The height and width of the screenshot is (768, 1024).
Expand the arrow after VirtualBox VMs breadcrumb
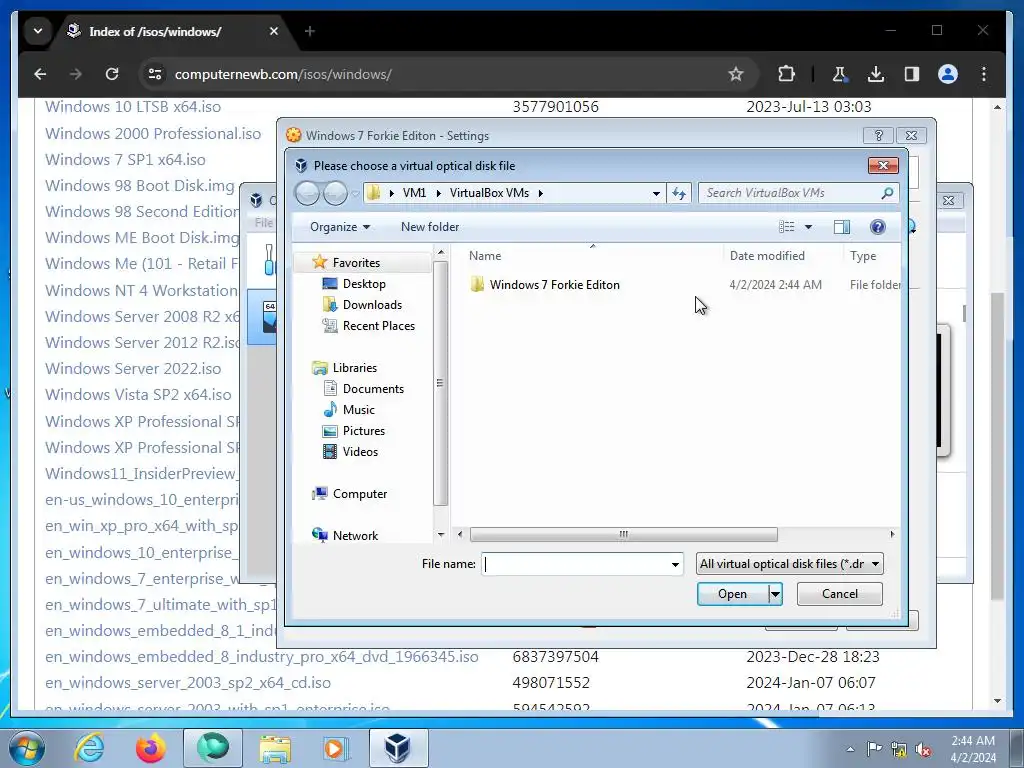pyautogui.click(x=541, y=193)
